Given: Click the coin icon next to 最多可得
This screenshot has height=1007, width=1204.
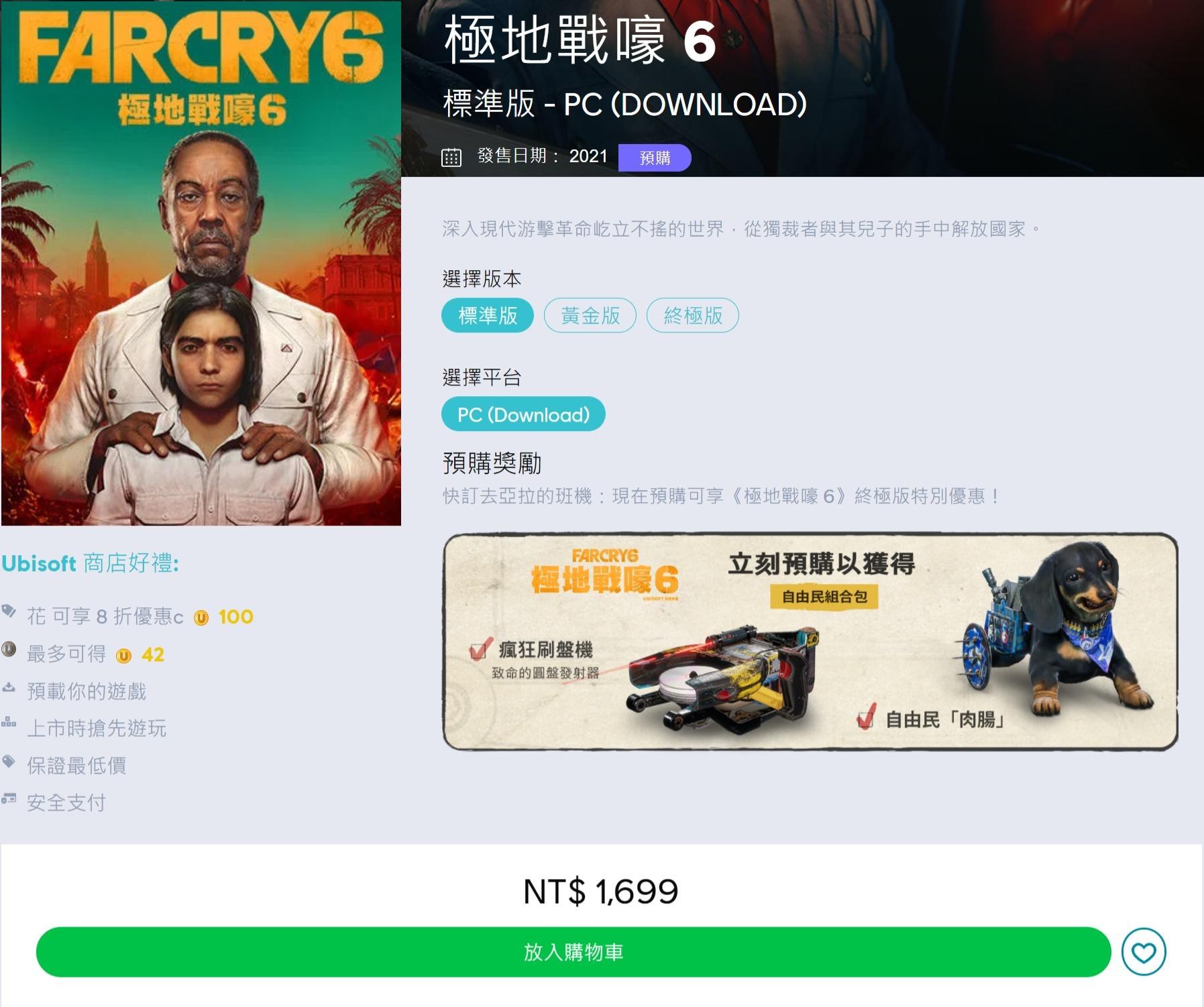Looking at the screenshot, I should (x=9, y=648).
